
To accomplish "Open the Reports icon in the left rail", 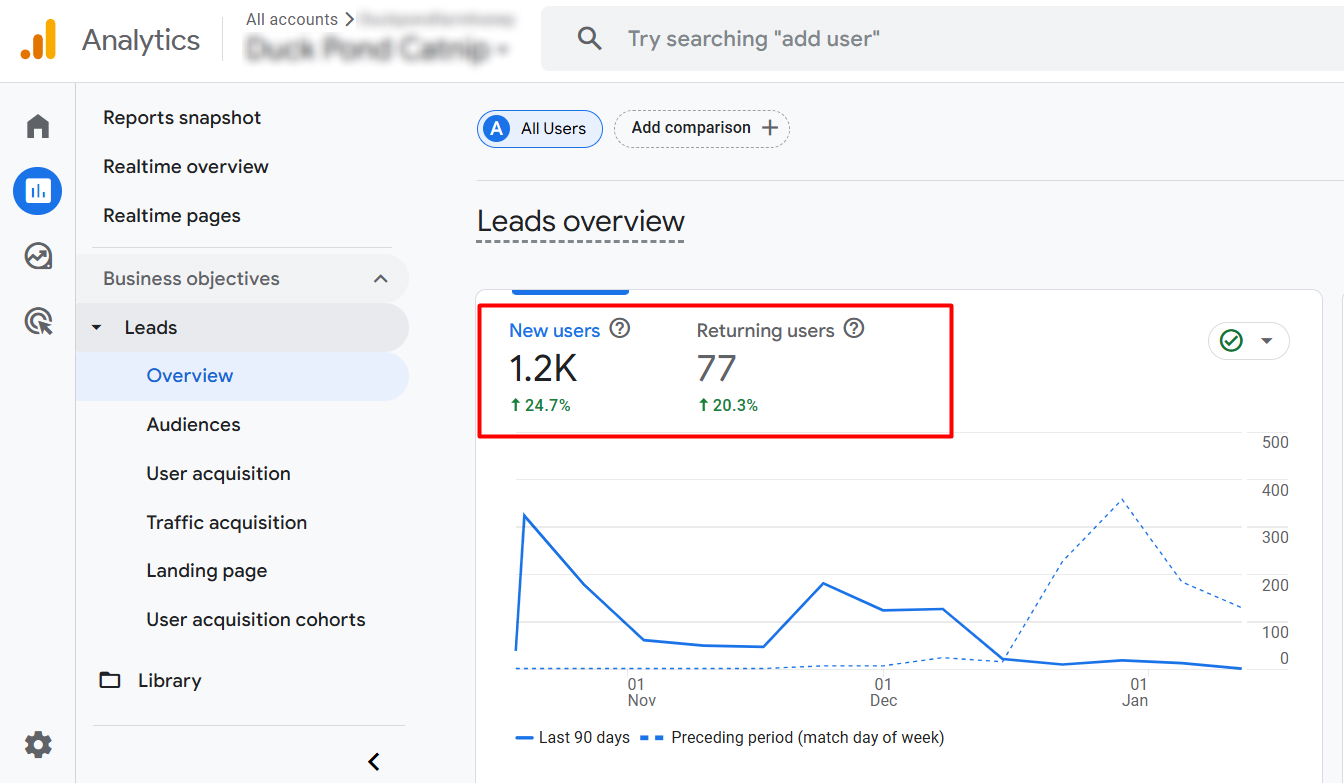I will 37,190.
